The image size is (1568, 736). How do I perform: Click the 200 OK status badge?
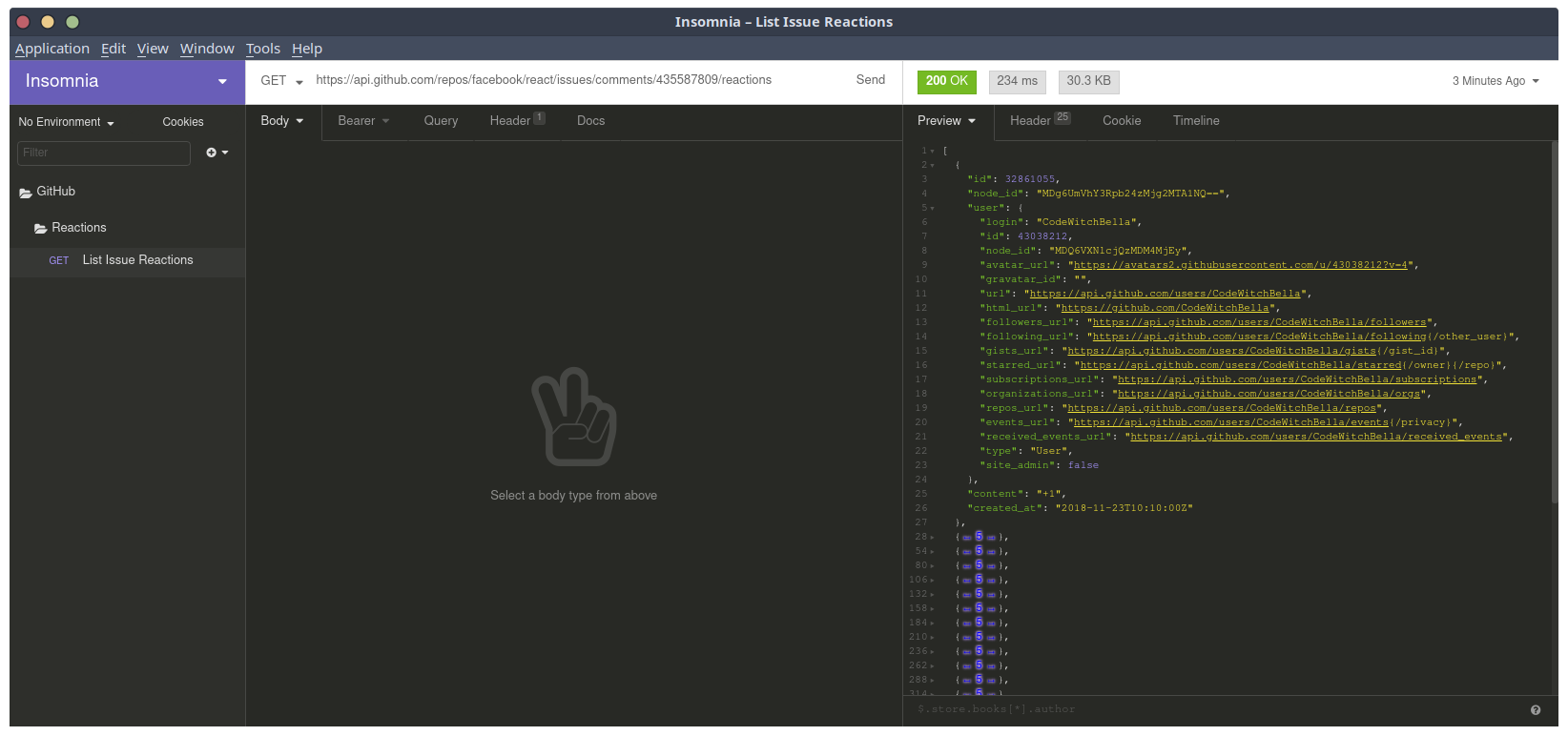coord(947,82)
